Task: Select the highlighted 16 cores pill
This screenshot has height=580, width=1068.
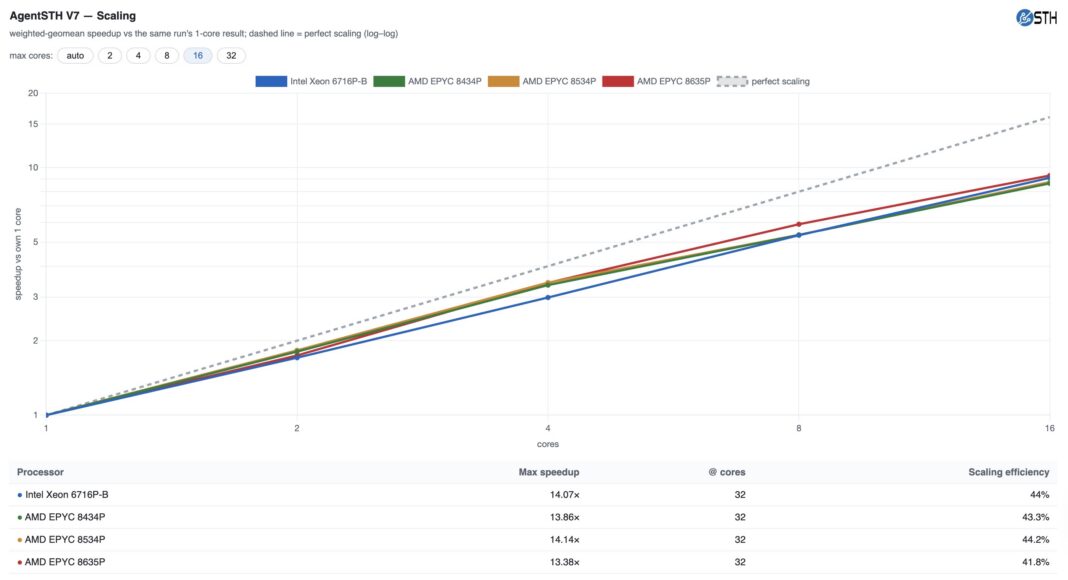Action: tap(198, 56)
